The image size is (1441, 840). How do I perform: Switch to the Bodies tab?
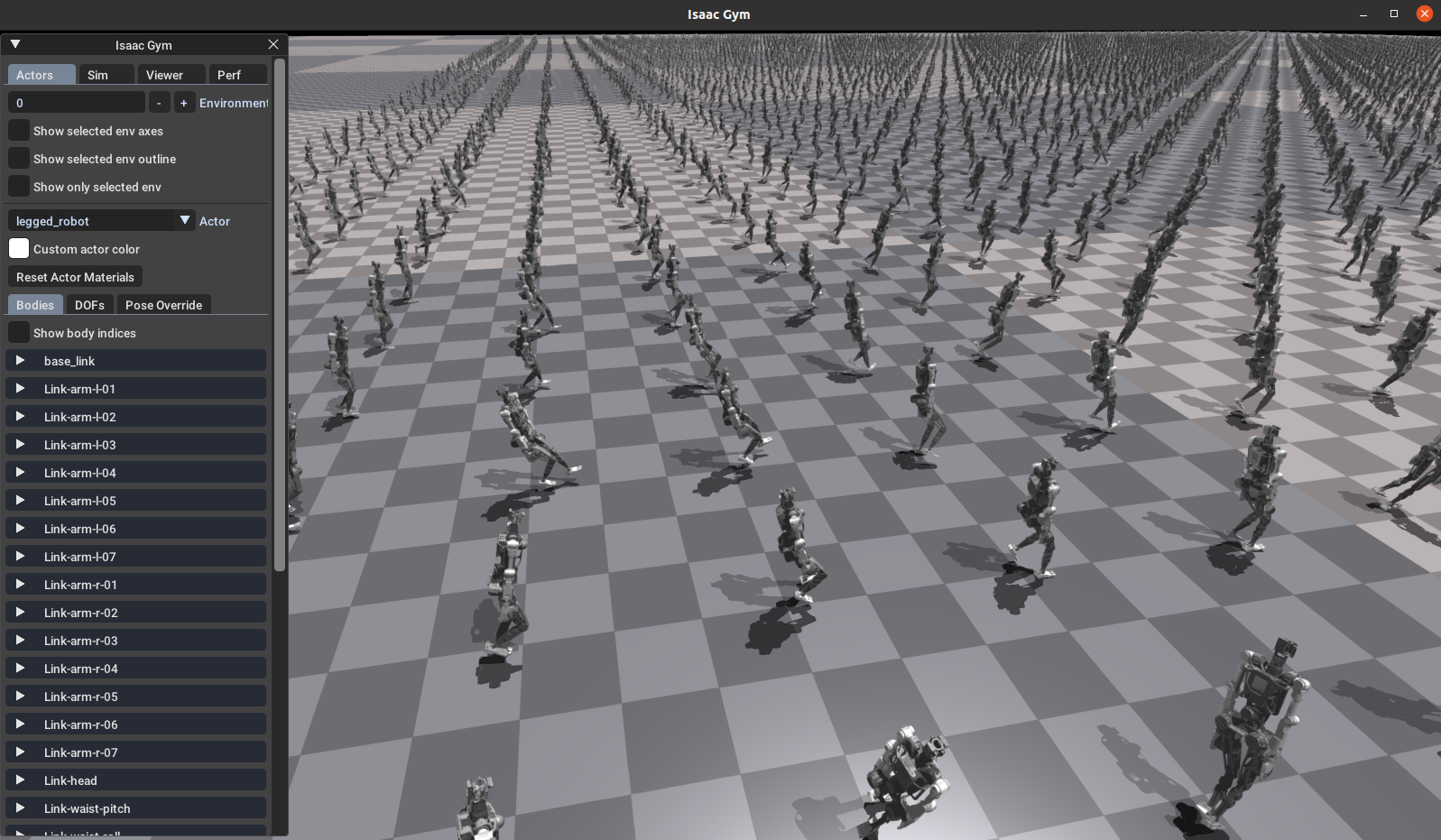pyautogui.click(x=35, y=305)
